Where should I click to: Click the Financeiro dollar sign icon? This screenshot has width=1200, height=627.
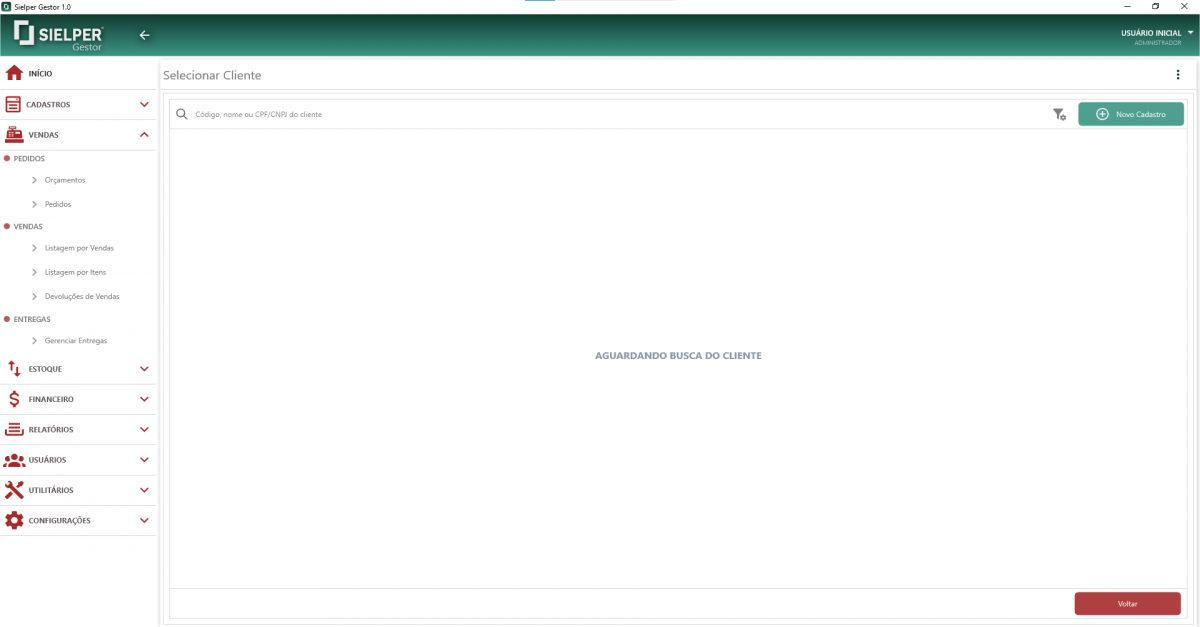14,399
